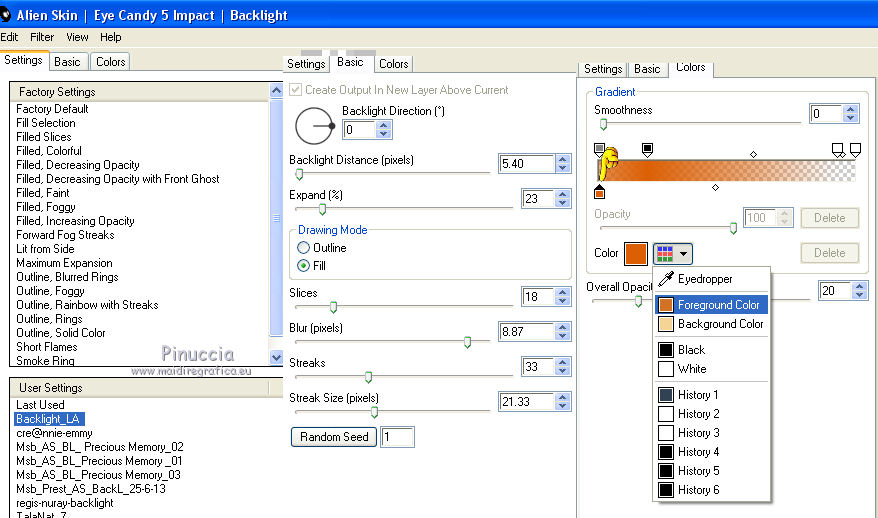Open the View menu
The image size is (878, 518).
point(77,37)
